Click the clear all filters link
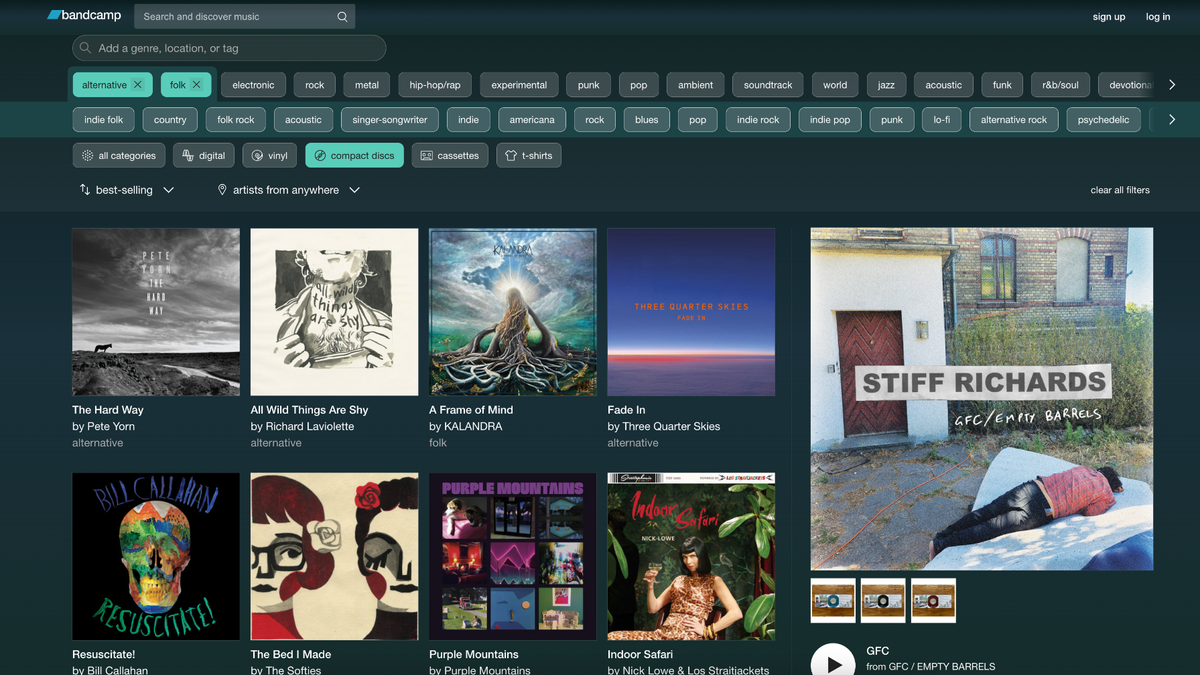This screenshot has width=1200, height=675. 1119,189
